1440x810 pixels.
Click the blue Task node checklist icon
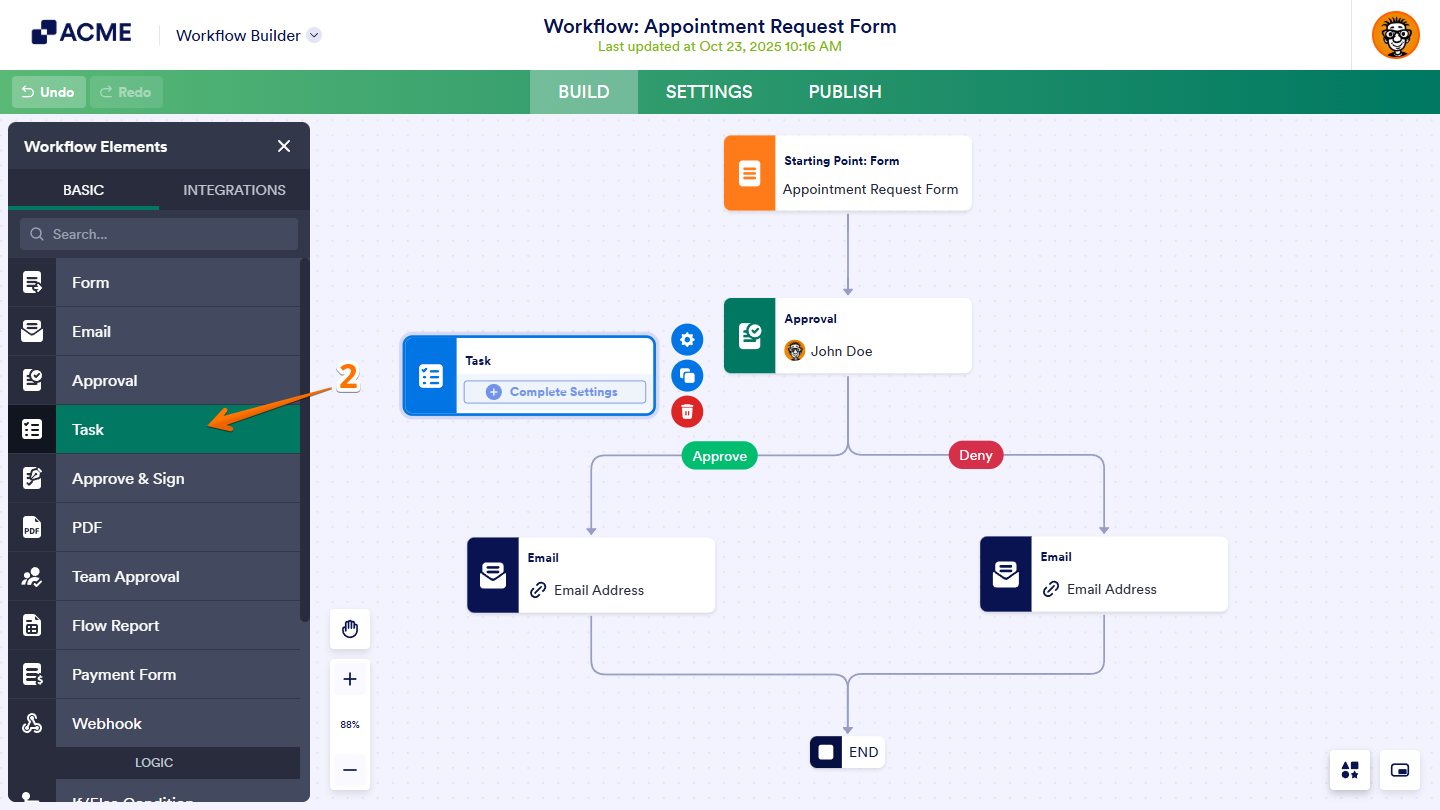(x=431, y=376)
